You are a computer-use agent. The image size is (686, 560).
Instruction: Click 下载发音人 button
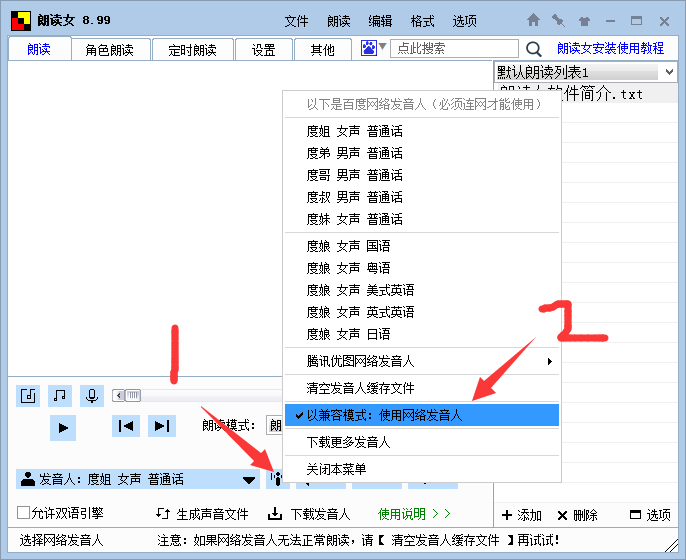[x=309, y=514]
